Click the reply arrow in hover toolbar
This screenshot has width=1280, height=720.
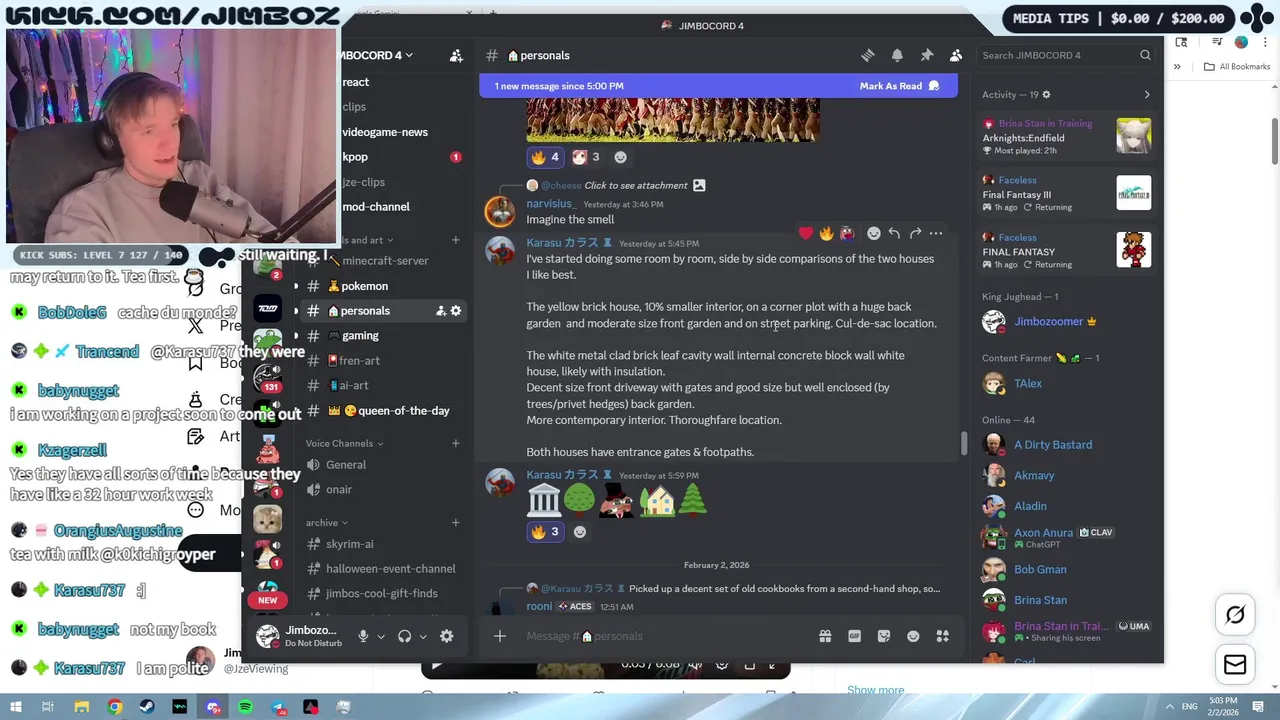point(894,233)
